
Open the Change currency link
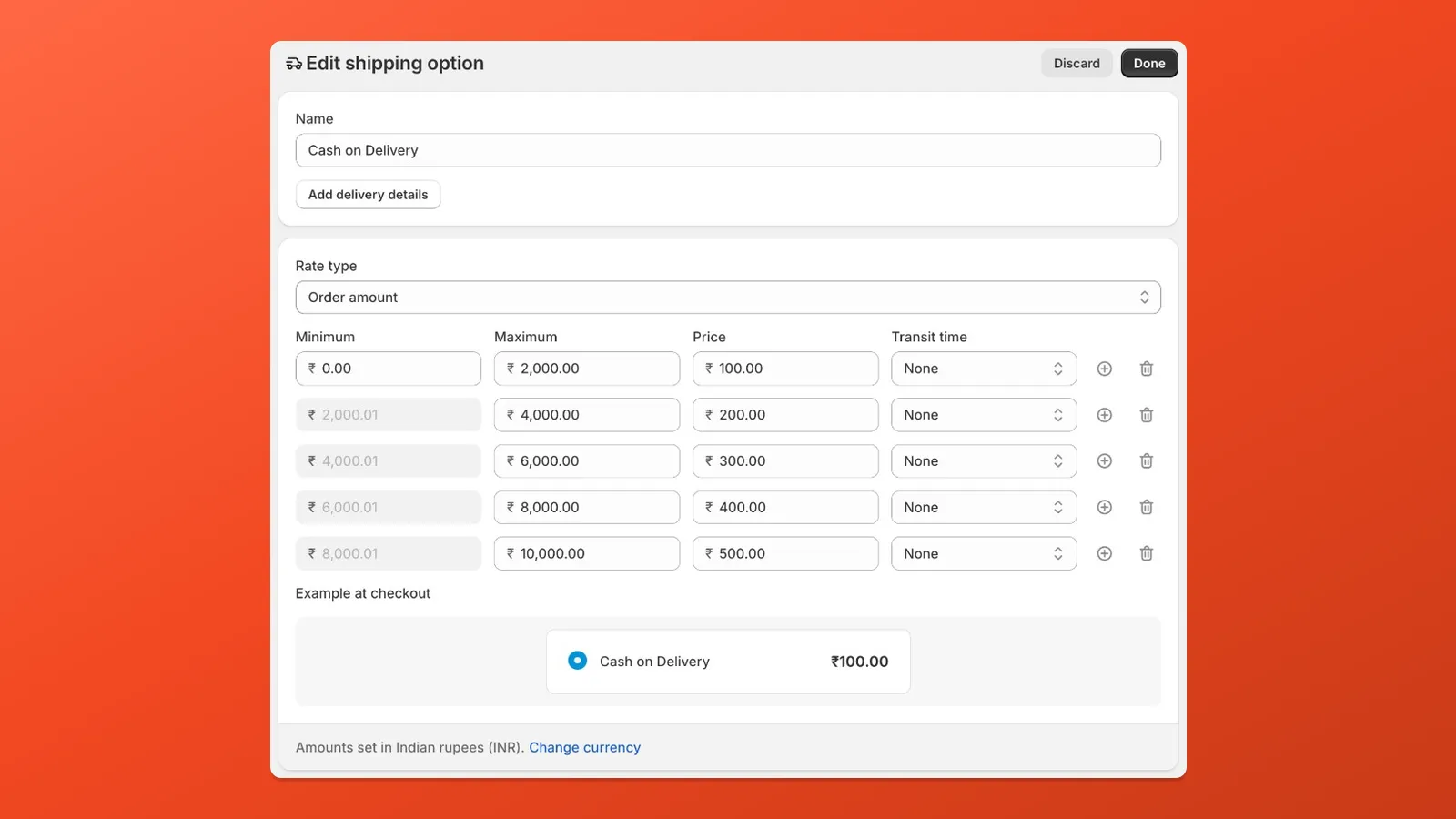click(585, 746)
